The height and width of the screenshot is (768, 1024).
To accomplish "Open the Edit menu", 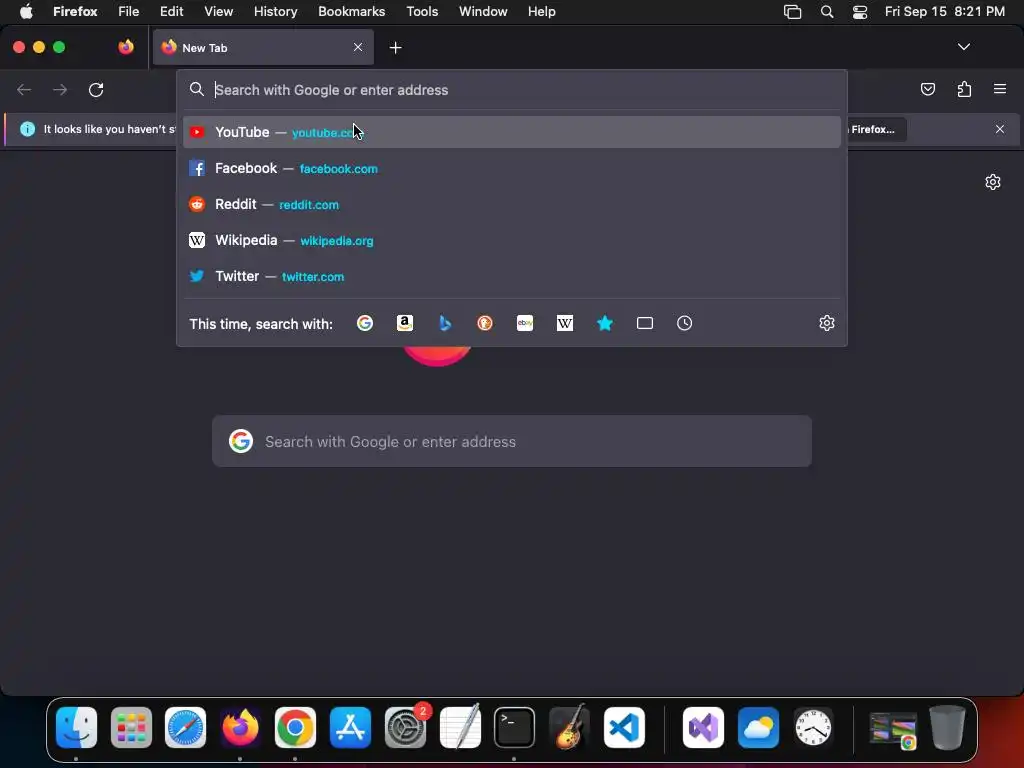I will 171,11.
